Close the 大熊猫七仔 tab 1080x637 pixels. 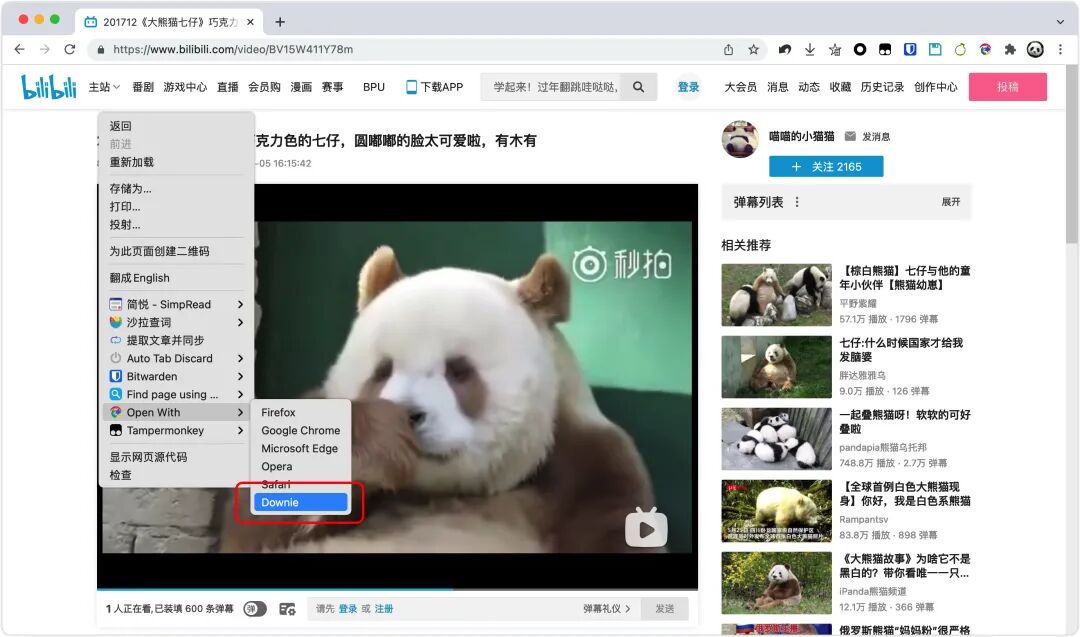(250, 22)
